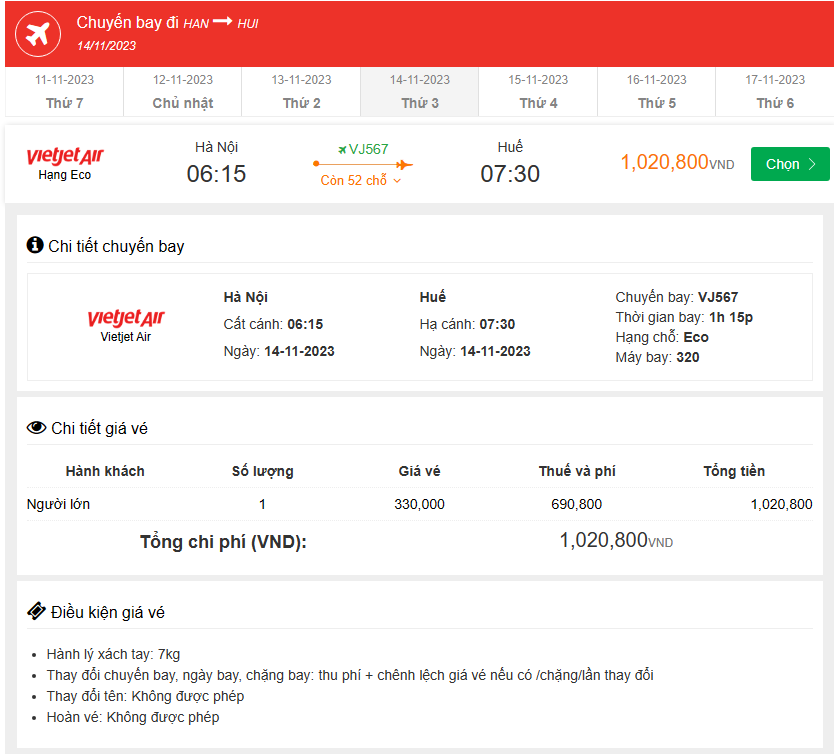Viewport: 834px width, 755px height.
Task: Expand the Còn 52 chỗ seat dropdown
Action: click(x=361, y=181)
